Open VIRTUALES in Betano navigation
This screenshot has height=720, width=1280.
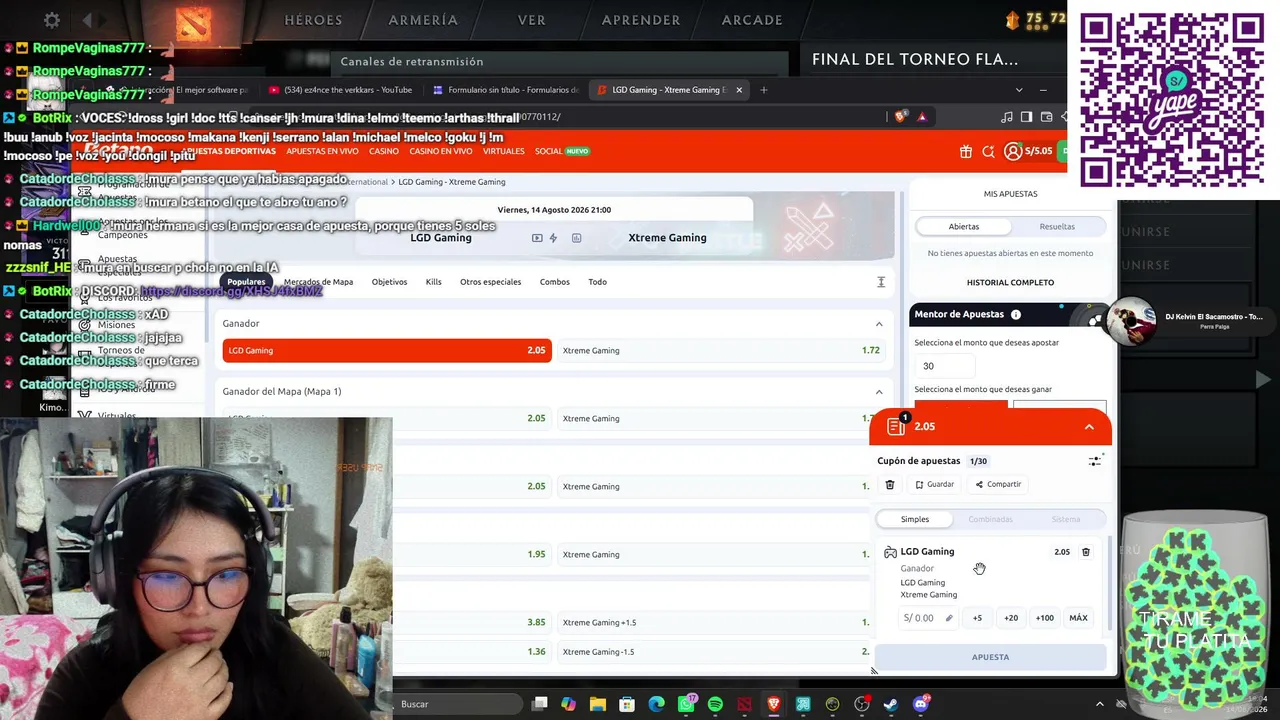point(503,152)
